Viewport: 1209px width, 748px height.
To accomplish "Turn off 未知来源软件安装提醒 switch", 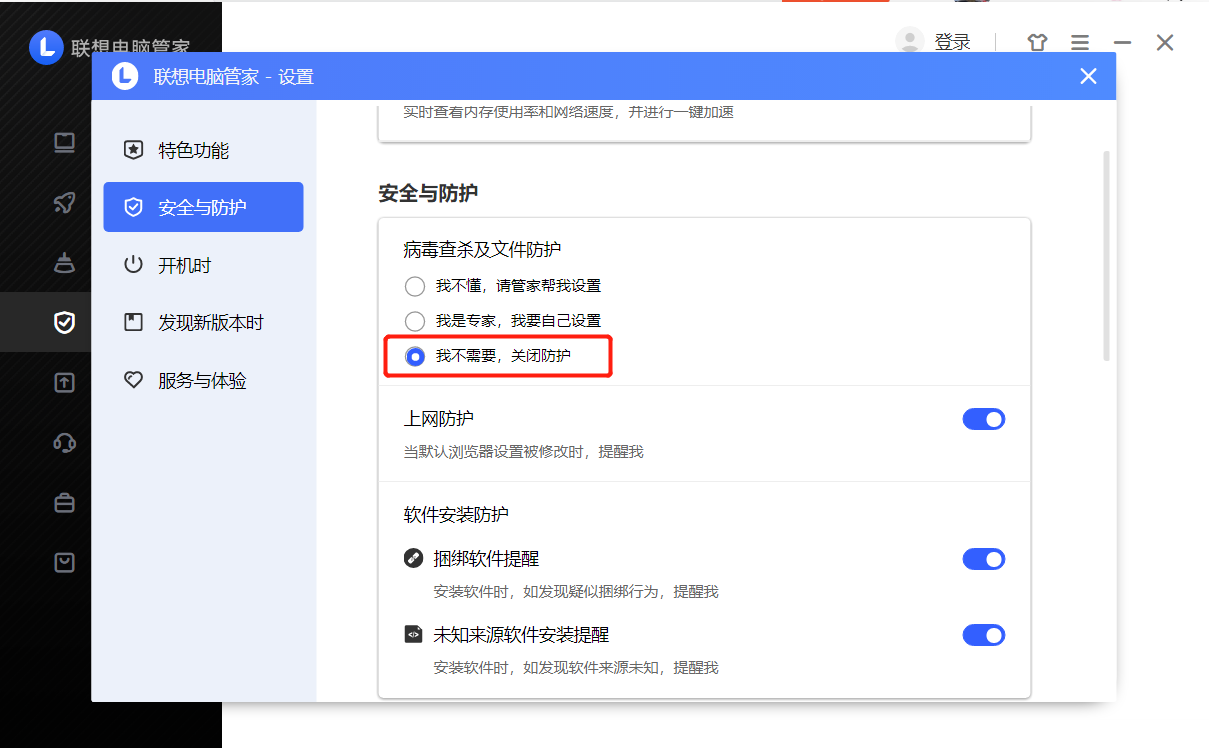I will click(983, 635).
